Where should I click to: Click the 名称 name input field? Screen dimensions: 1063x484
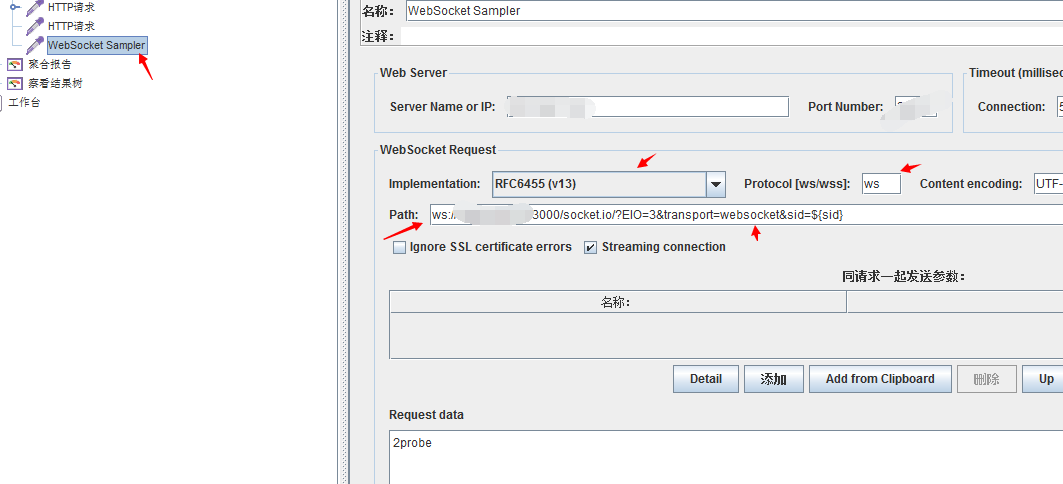[x=734, y=11]
